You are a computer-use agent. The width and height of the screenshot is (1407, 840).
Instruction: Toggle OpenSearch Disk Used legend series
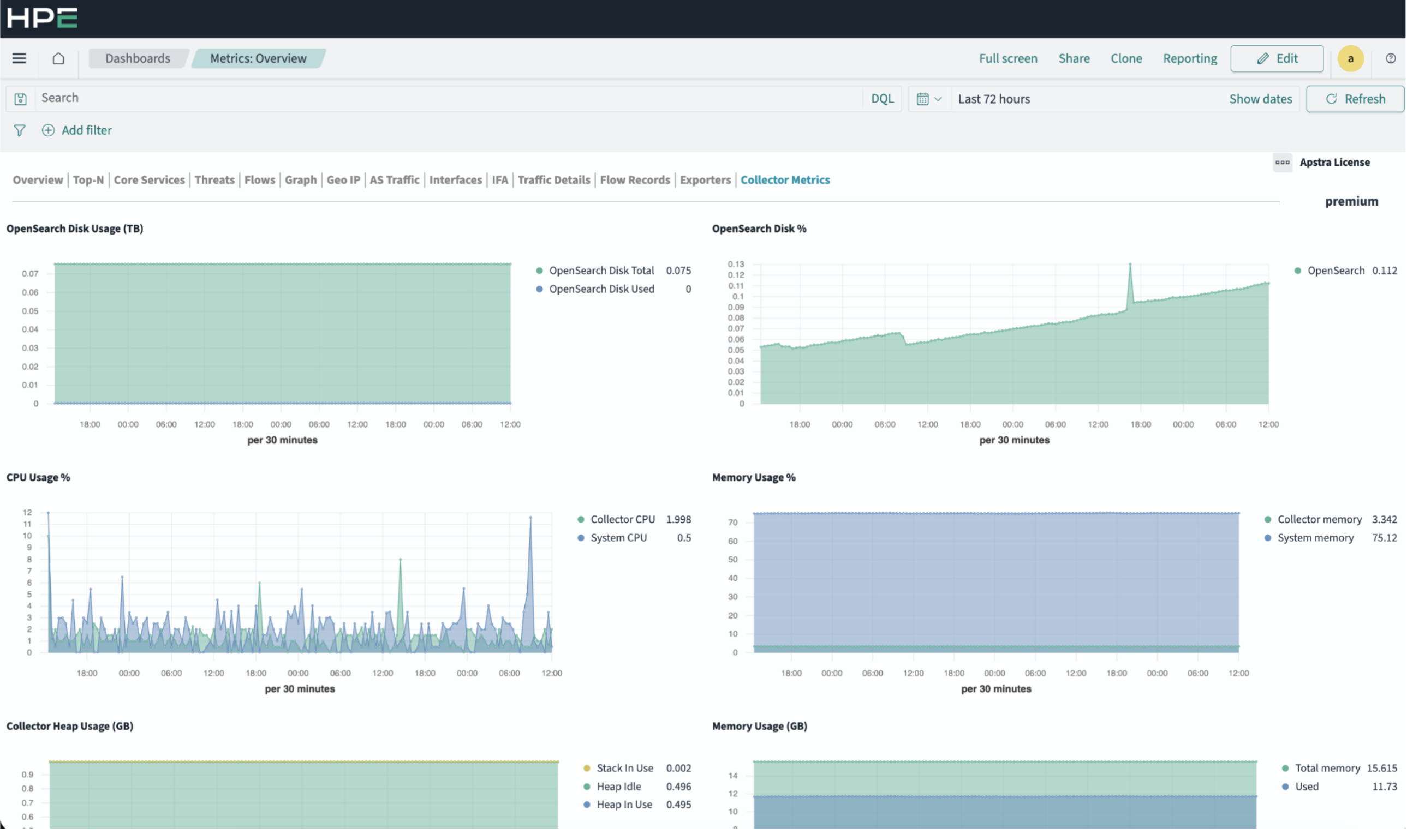[x=601, y=289]
